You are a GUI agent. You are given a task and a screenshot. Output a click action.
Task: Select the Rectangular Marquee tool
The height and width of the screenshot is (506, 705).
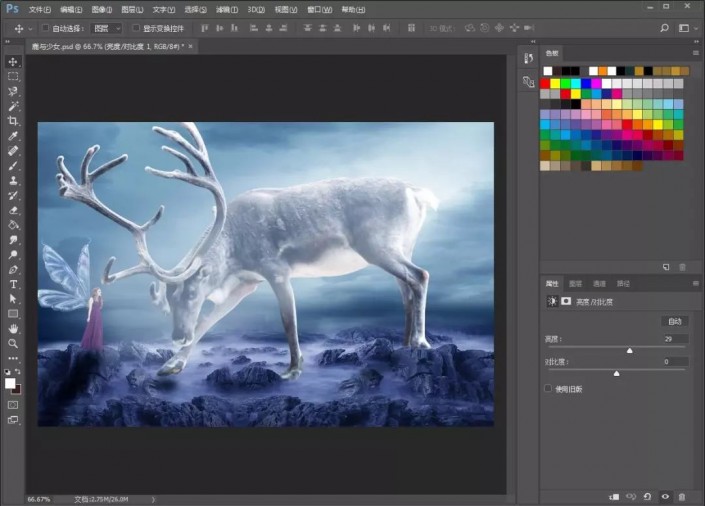pos(13,76)
